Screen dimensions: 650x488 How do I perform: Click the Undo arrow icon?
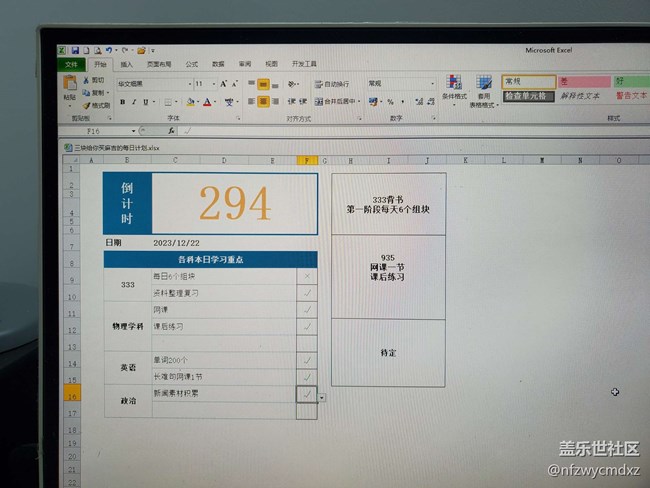point(109,49)
